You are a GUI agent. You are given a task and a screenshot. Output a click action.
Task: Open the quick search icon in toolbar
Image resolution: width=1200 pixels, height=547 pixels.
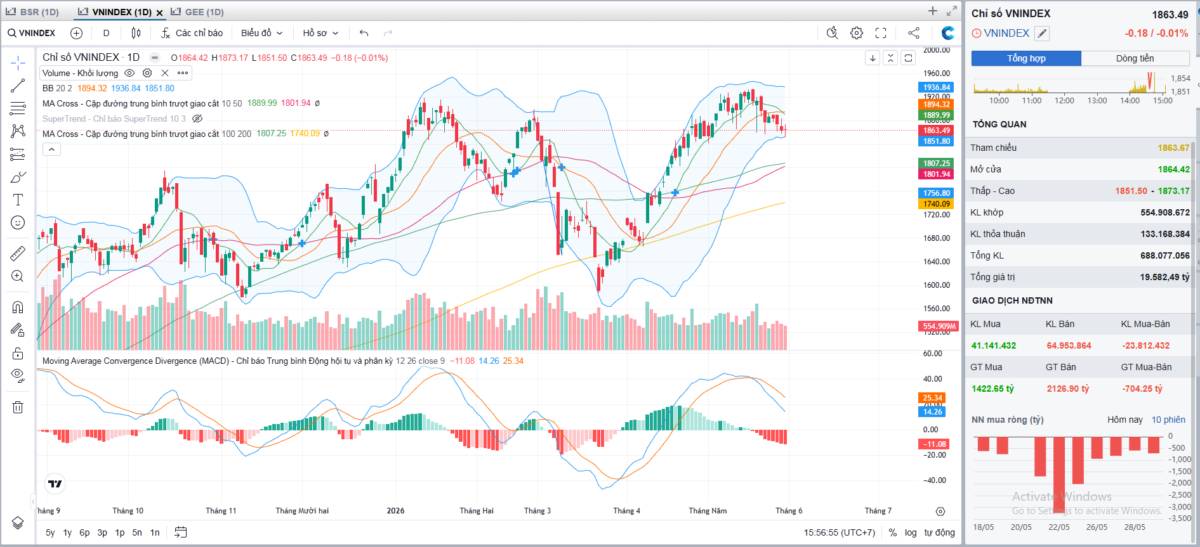832,32
